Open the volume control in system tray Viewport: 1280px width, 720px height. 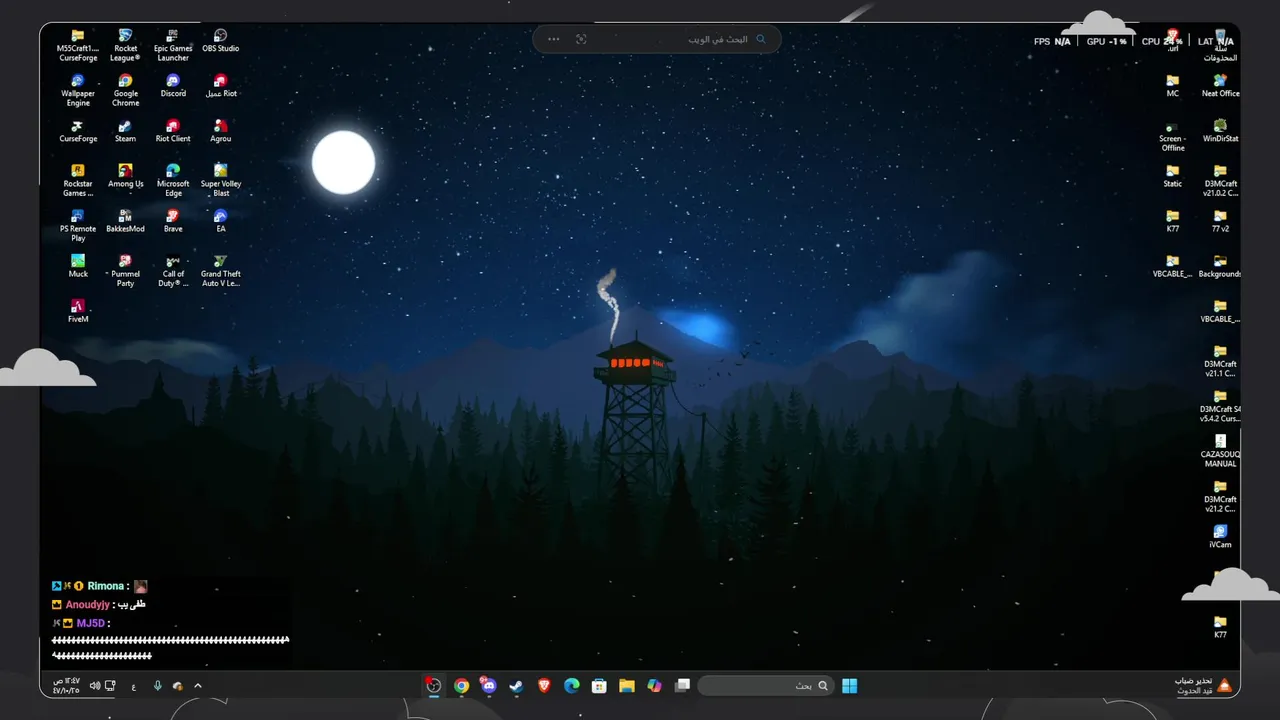[x=94, y=686]
